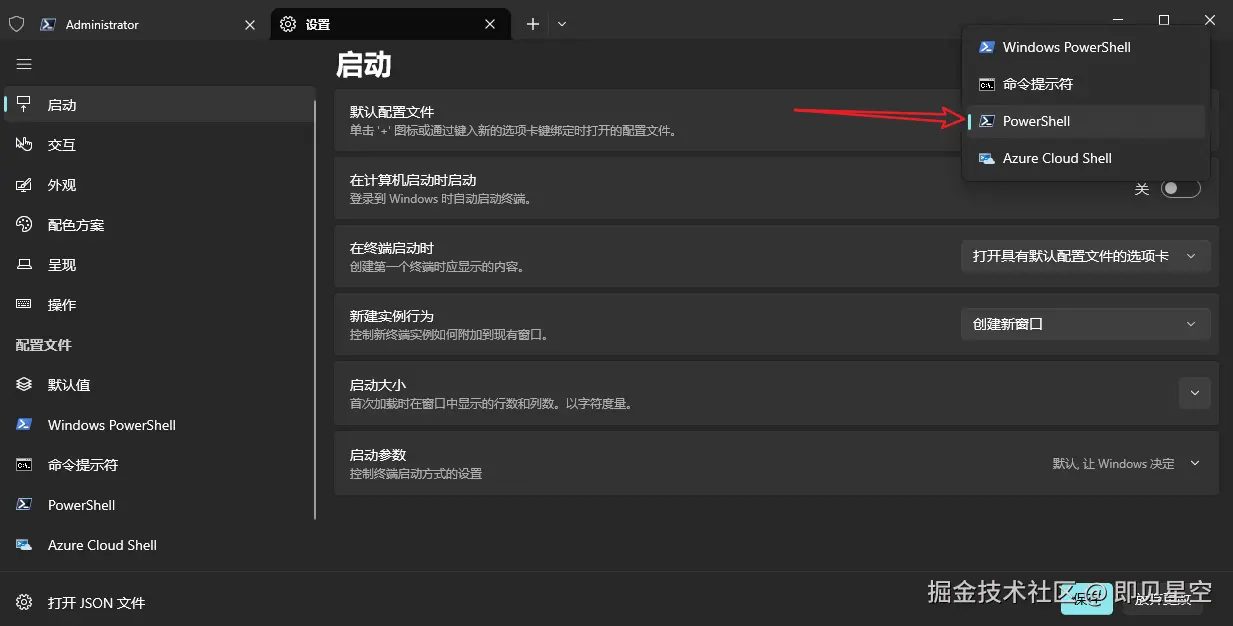Open the new-tab profile dropdown chevron
The width and height of the screenshot is (1233, 626).
[562, 24]
